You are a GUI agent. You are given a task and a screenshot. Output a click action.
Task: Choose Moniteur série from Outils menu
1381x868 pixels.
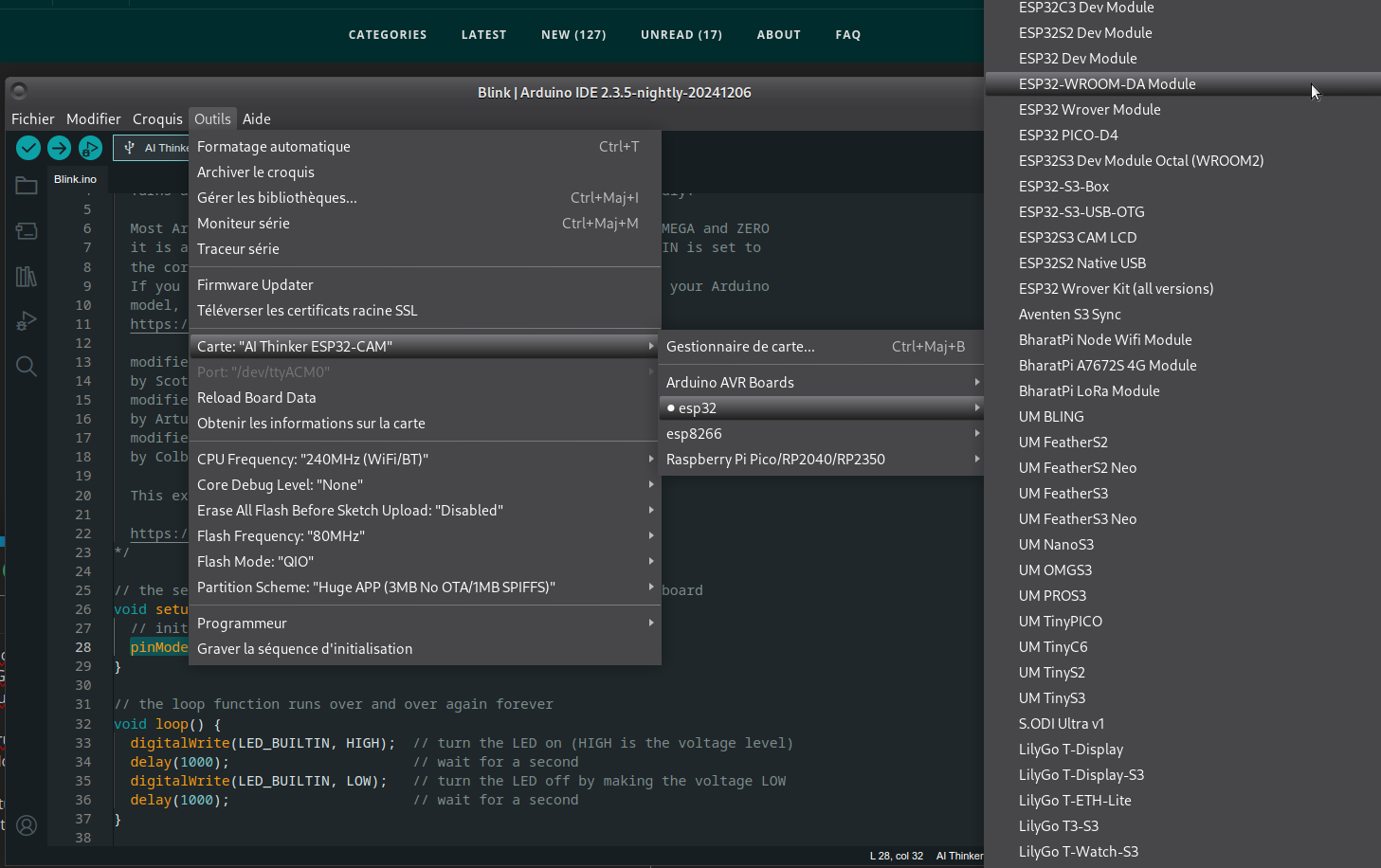(x=244, y=224)
